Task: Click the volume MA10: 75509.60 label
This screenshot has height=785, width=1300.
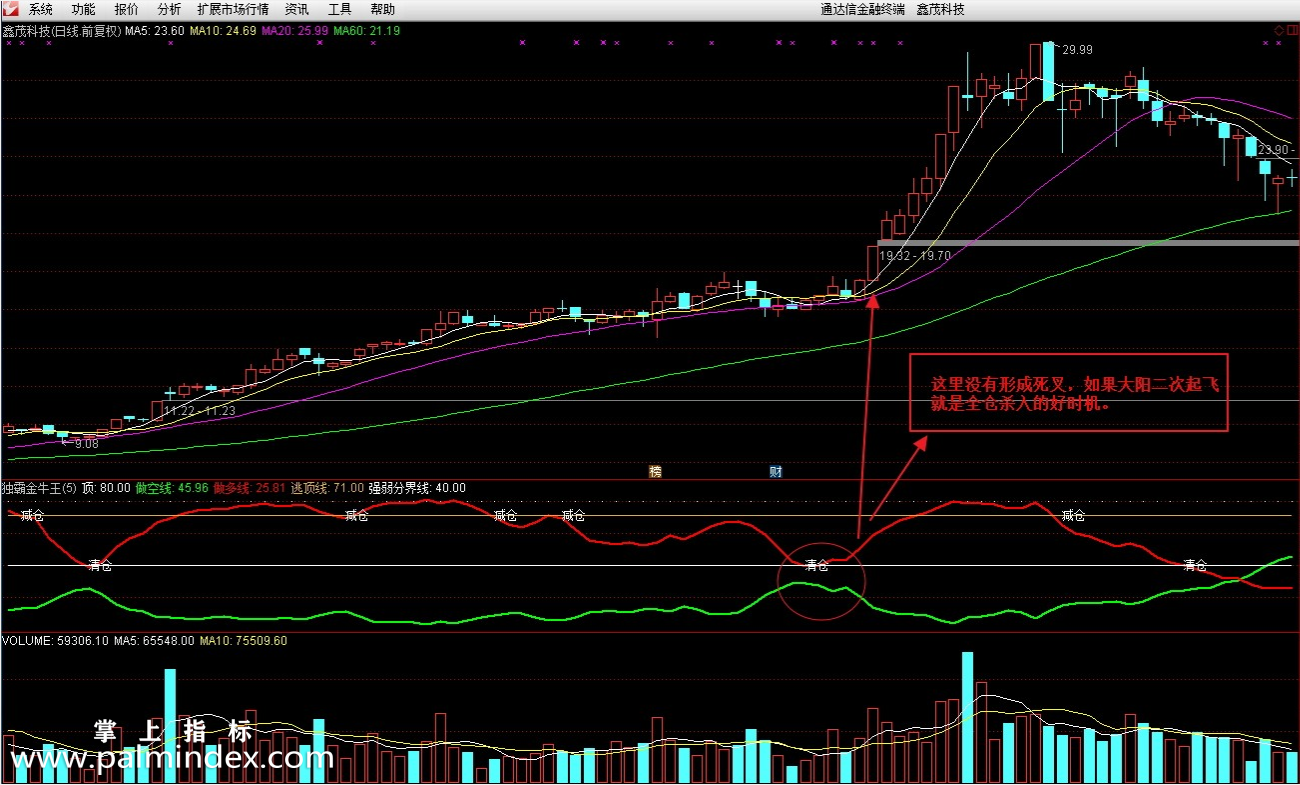Action: 244,641
